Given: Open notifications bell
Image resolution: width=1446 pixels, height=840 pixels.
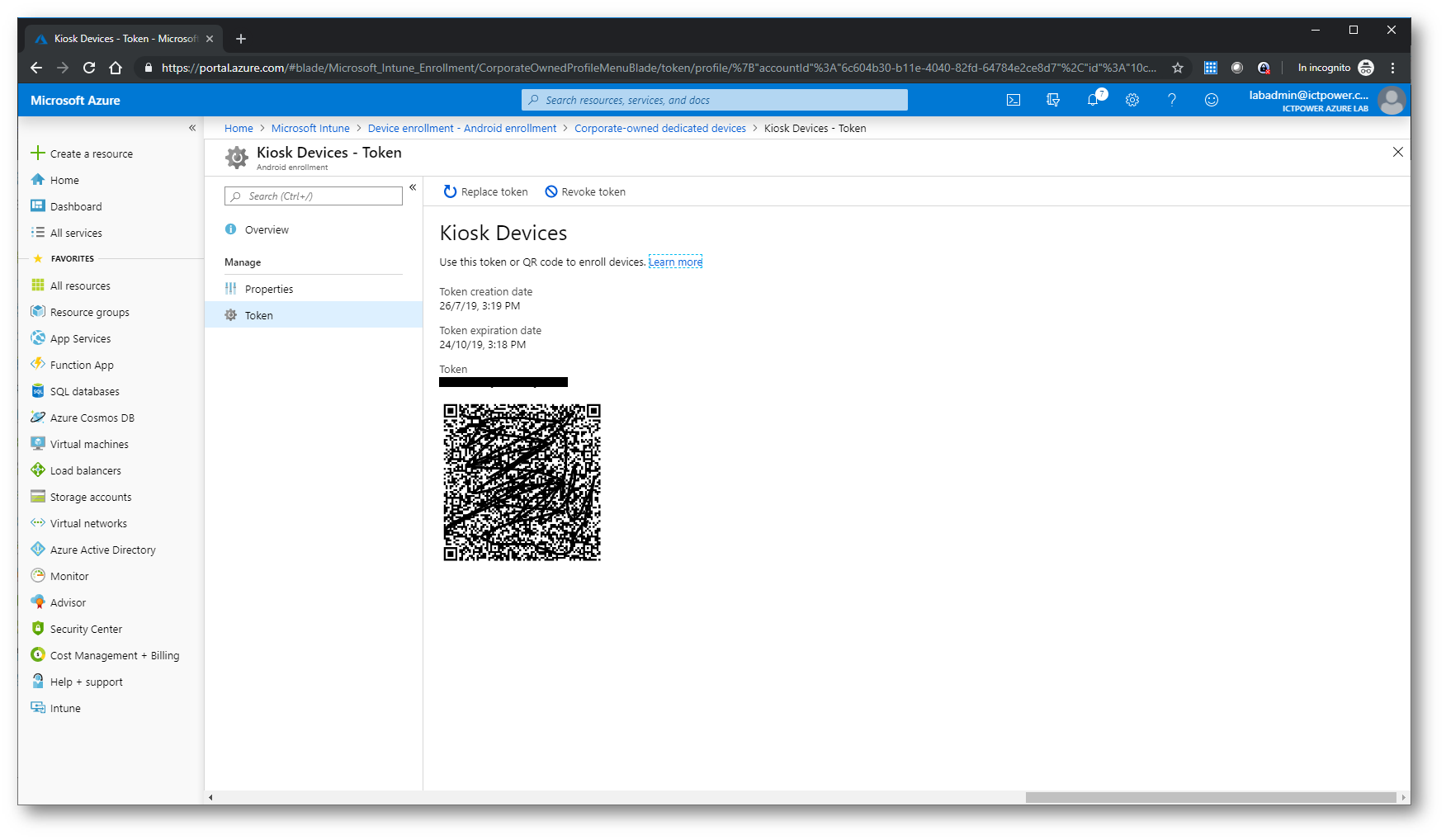Looking at the screenshot, I should [1093, 100].
